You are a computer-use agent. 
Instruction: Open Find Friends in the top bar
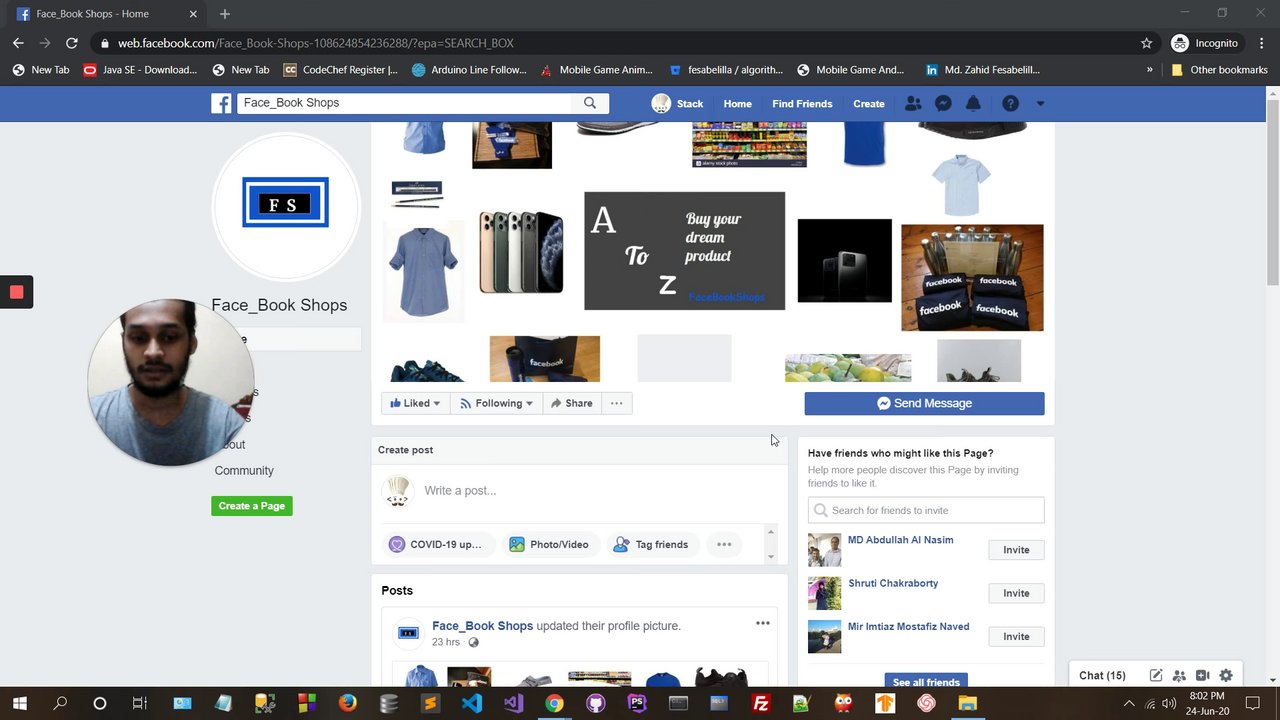pyautogui.click(x=802, y=103)
